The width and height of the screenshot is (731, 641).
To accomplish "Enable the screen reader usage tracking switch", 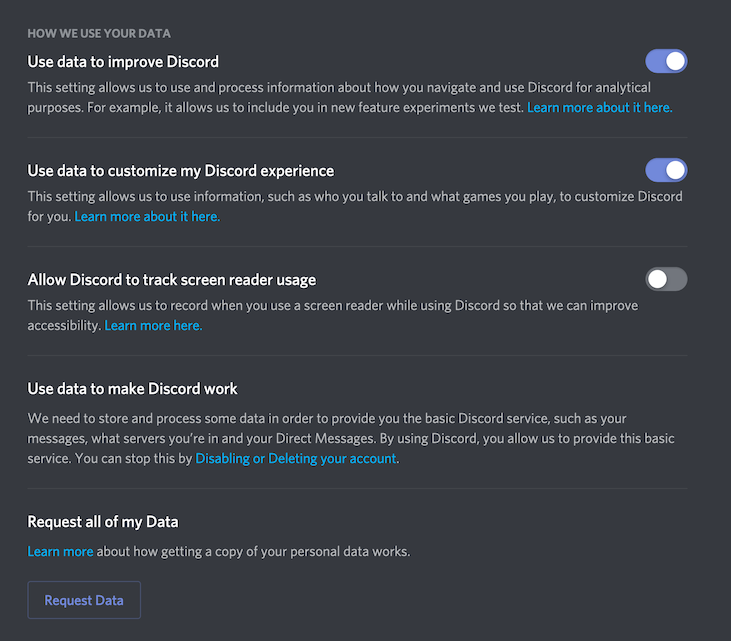I will pyautogui.click(x=666, y=279).
